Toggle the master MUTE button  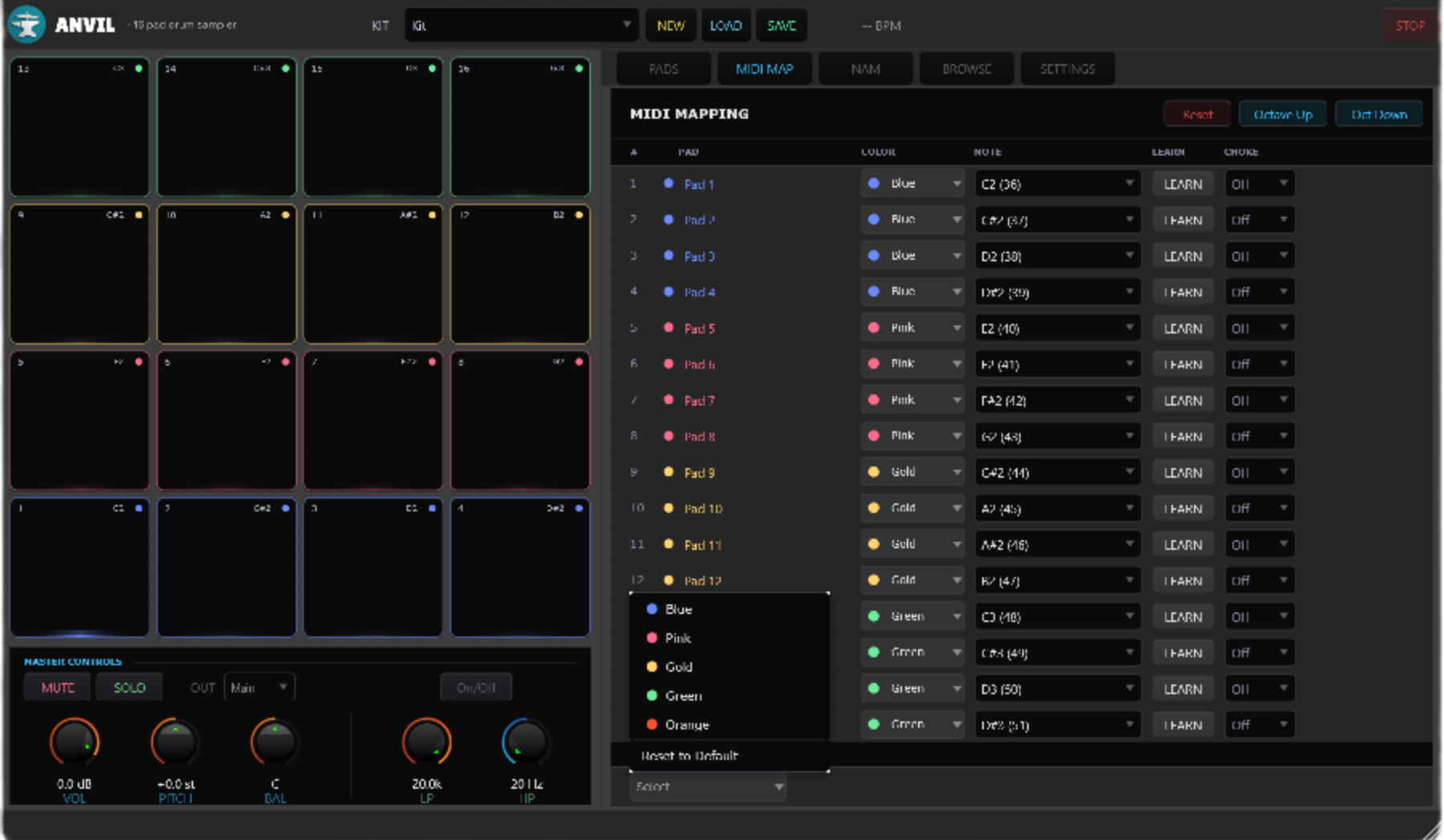(x=58, y=688)
